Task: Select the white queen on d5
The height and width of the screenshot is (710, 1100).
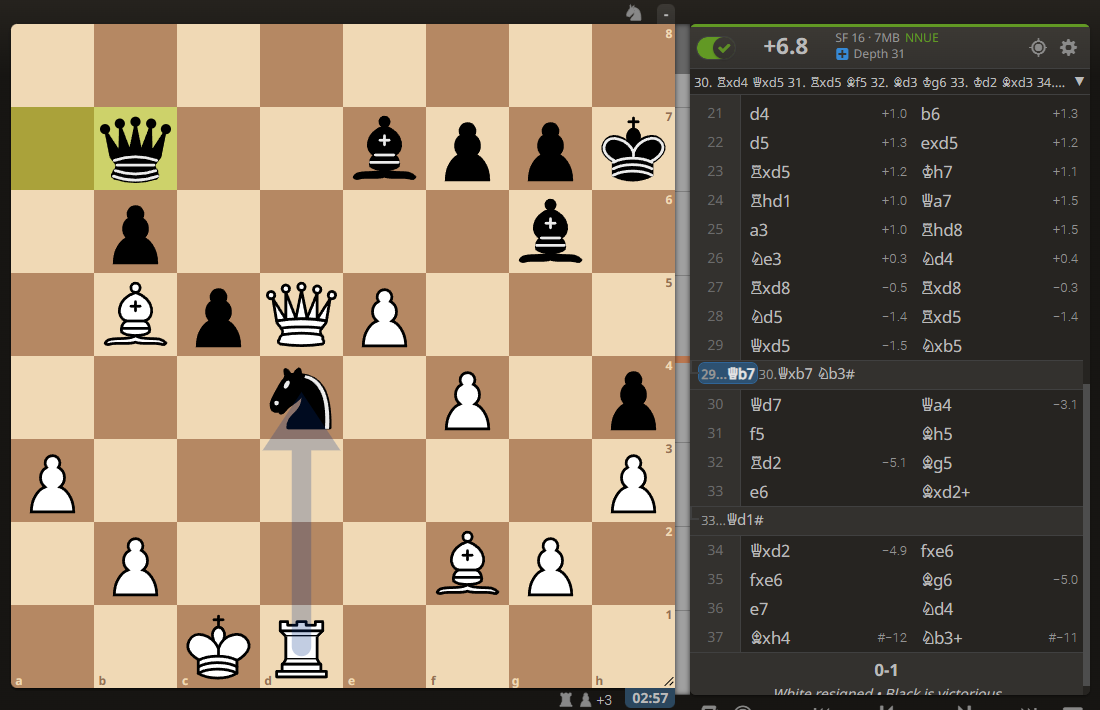Action: (x=302, y=314)
